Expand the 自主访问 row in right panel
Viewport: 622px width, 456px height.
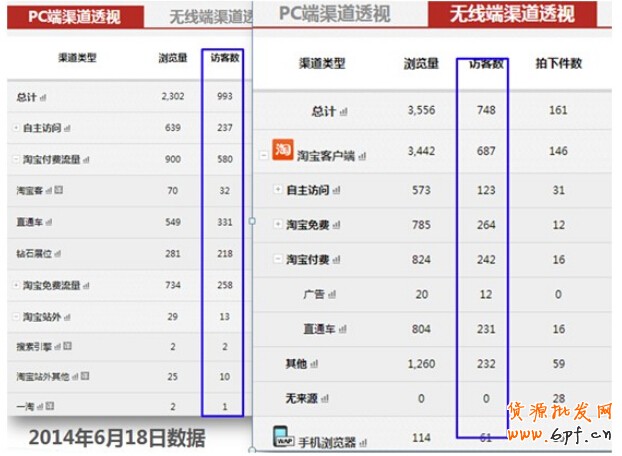click(278, 189)
